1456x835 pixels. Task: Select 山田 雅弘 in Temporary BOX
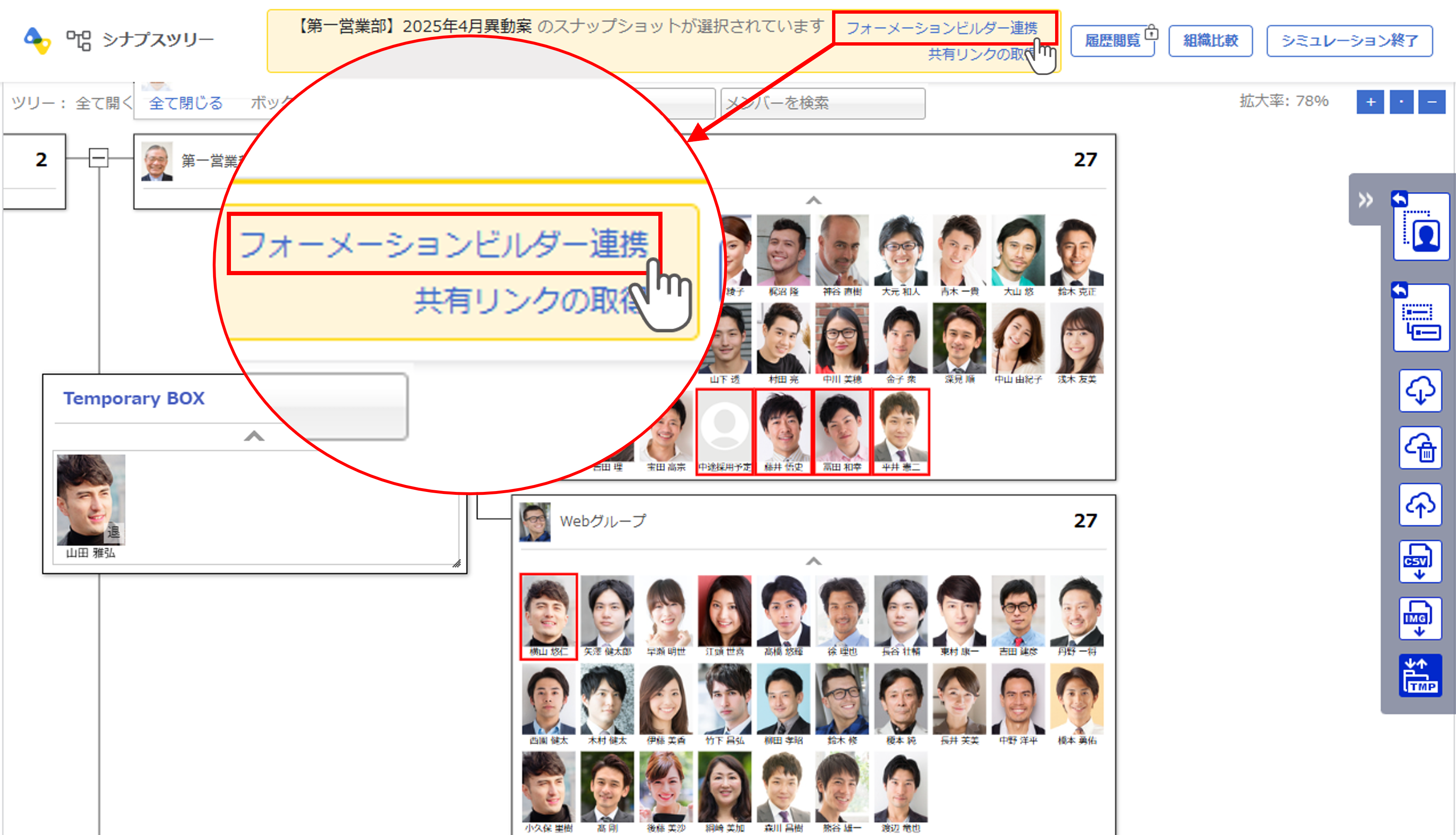click(x=91, y=506)
